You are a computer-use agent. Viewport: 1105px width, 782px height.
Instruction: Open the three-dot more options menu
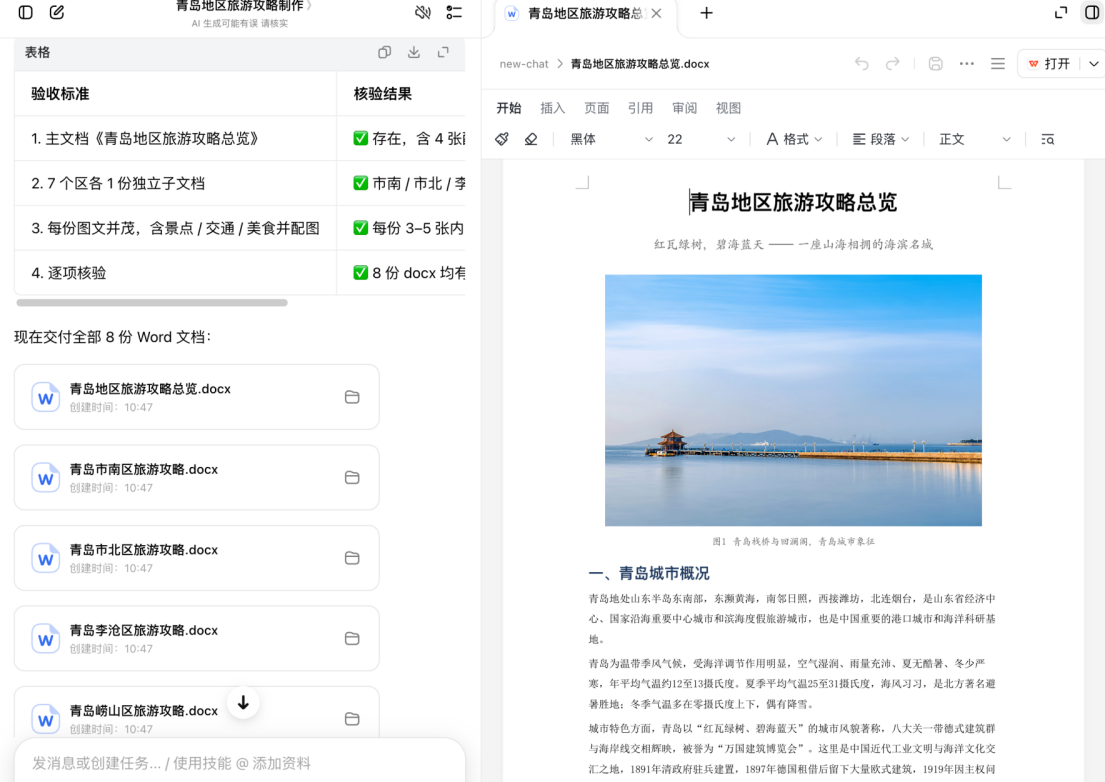967,63
